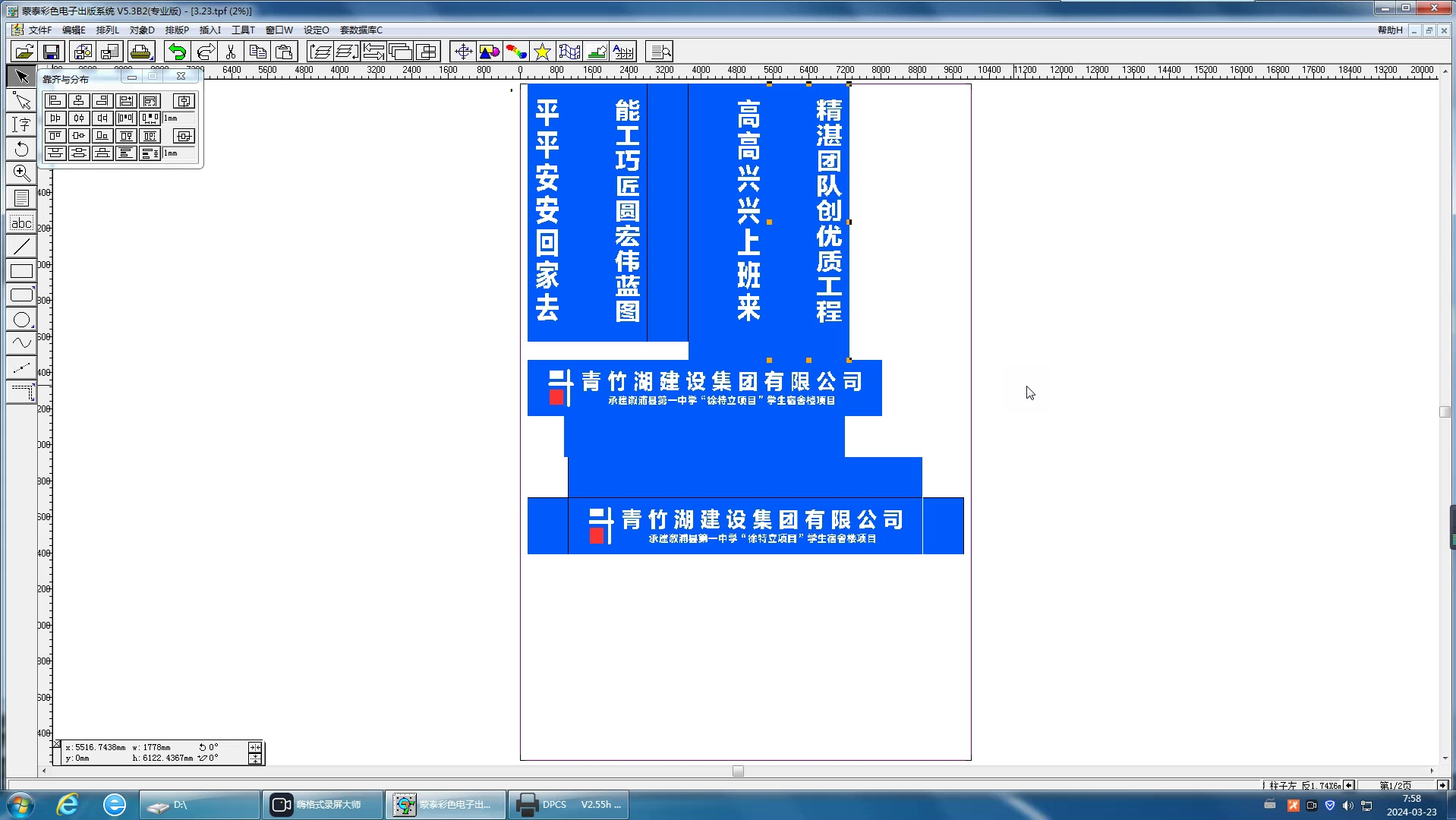Click the vertical scrollbar thumb on right

[1445, 412]
